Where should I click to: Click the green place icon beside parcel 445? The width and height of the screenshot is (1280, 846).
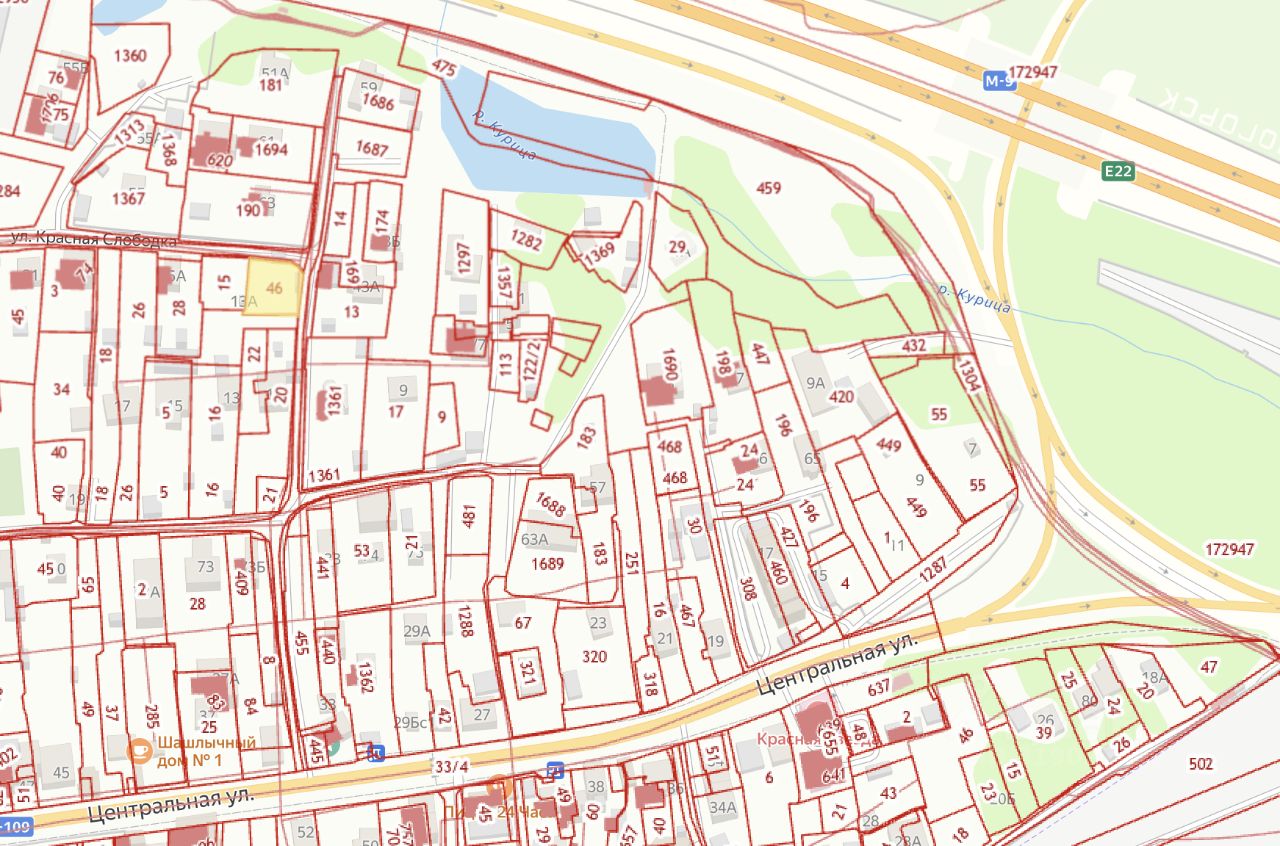(333, 744)
